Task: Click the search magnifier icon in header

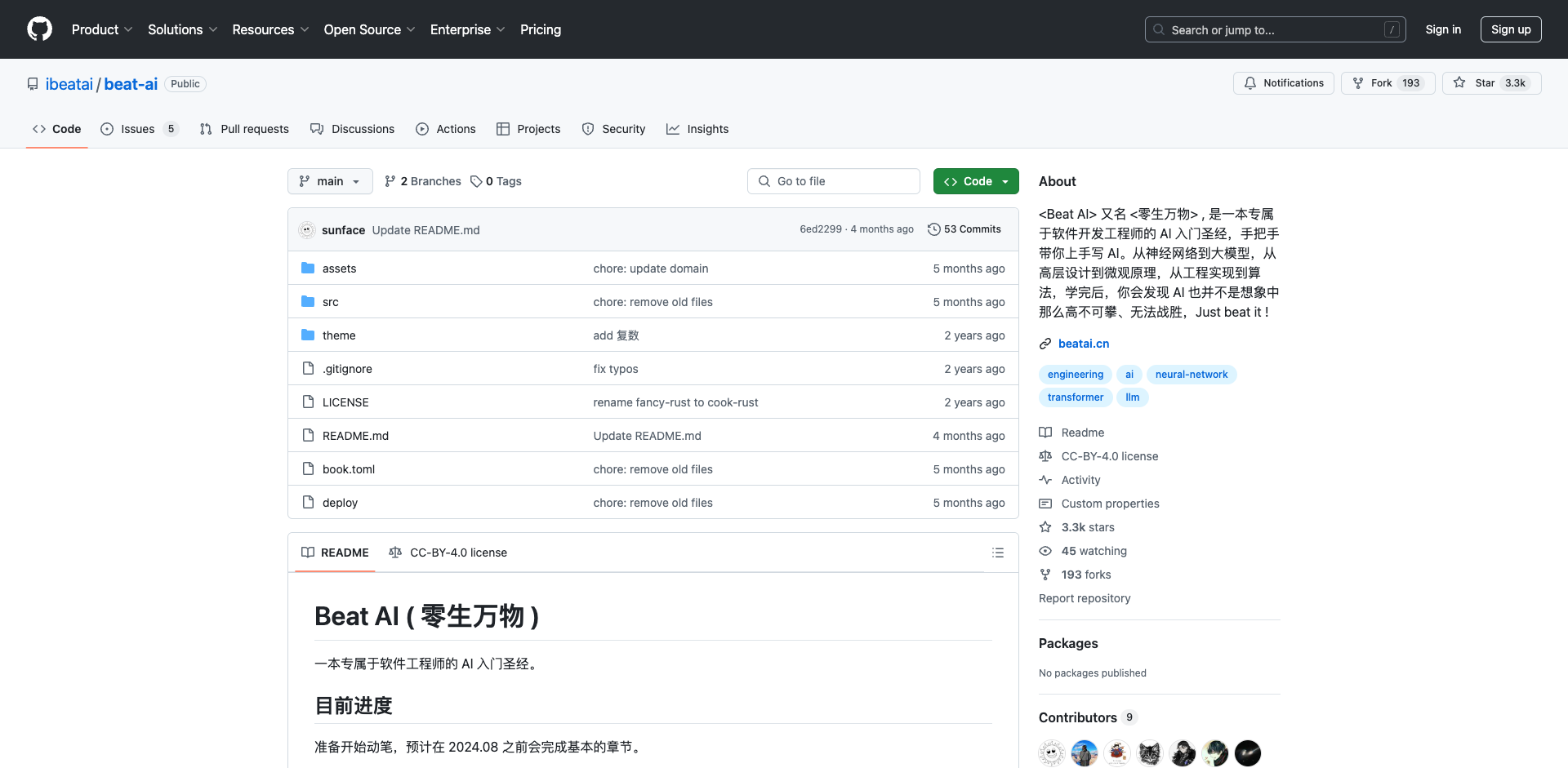Action: [x=1159, y=29]
